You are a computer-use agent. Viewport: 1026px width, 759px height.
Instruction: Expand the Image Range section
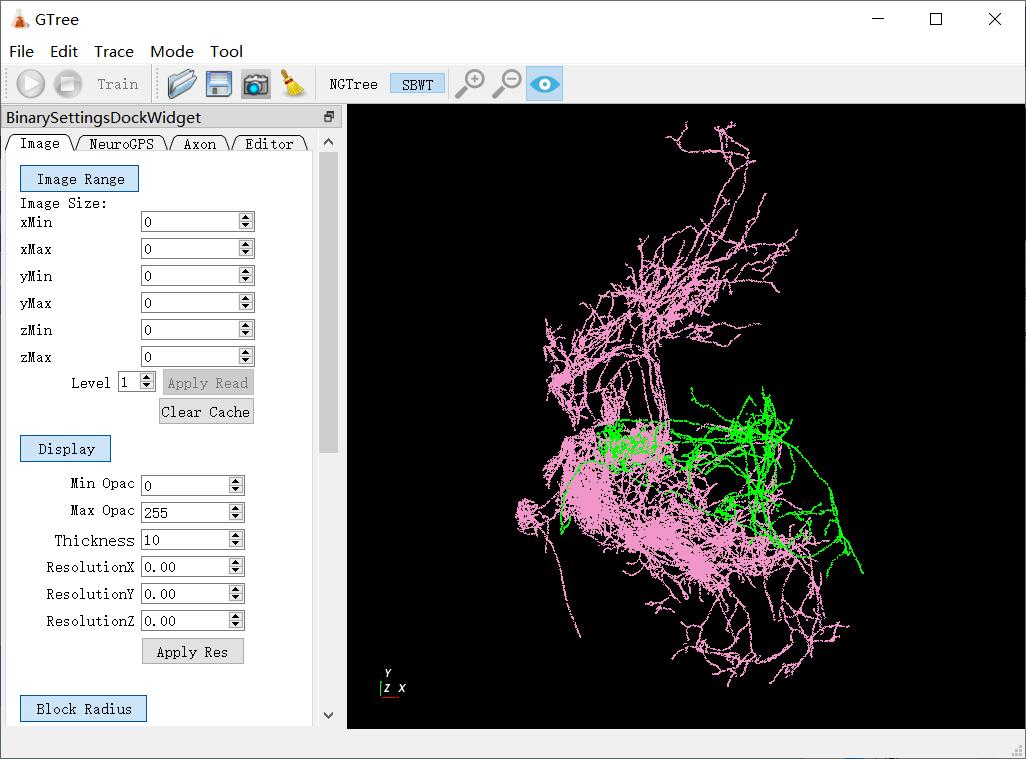point(80,179)
